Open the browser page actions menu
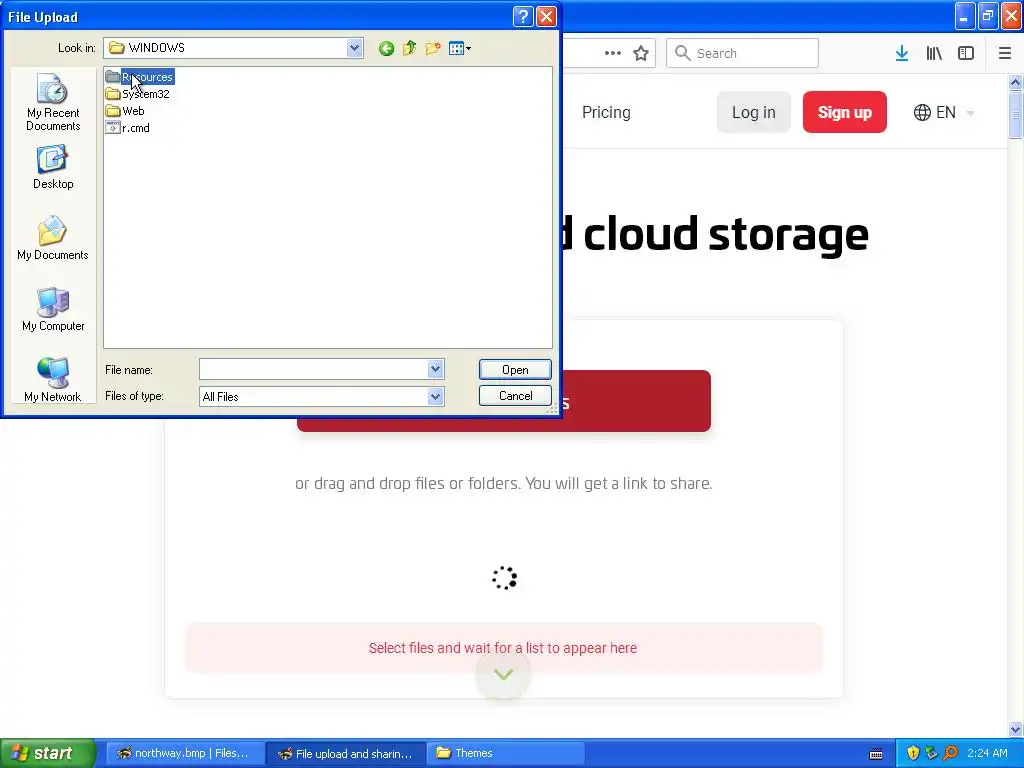This screenshot has height=768, width=1024. coord(613,53)
